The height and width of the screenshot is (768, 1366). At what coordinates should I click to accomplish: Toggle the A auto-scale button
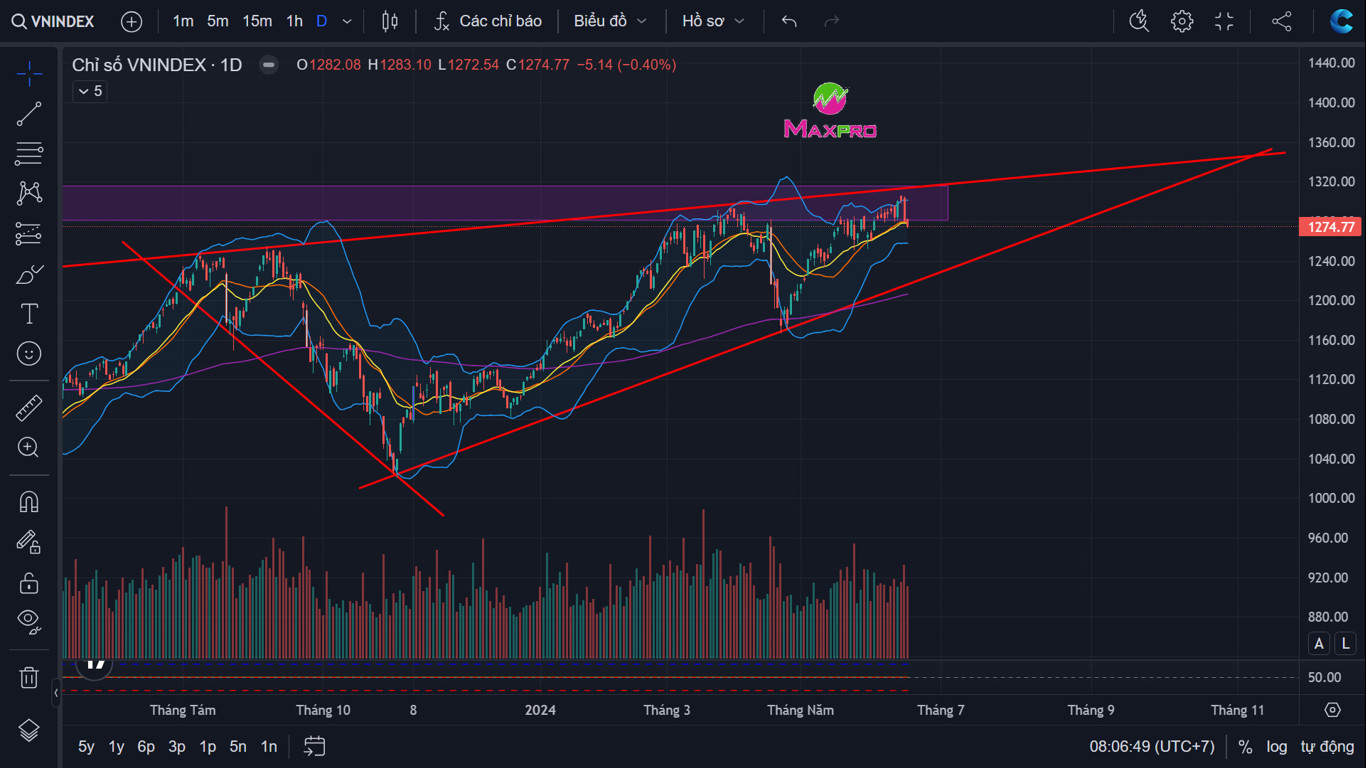coord(1320,644)
